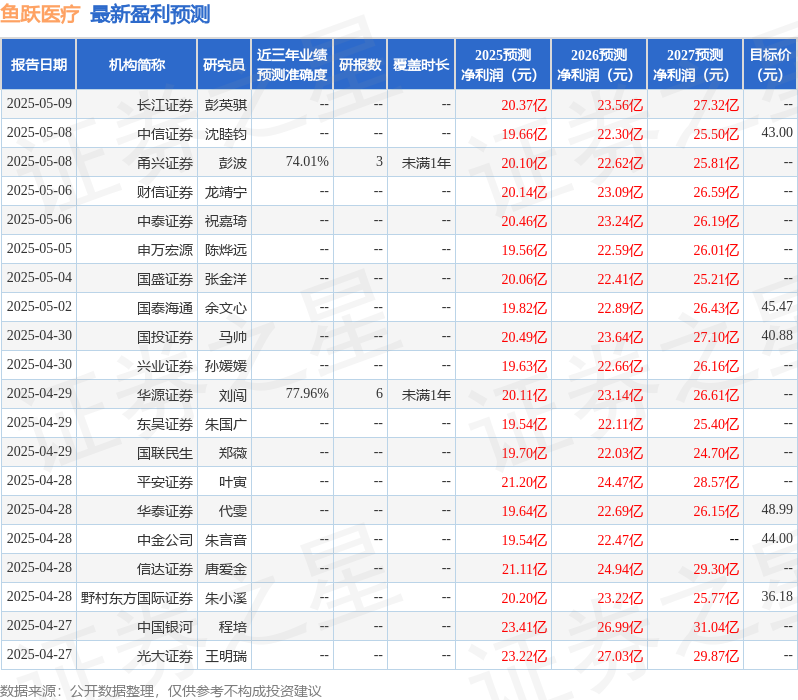Select the 目标价 column header
This screenshot has width=798, height=700.
point(770,64)
